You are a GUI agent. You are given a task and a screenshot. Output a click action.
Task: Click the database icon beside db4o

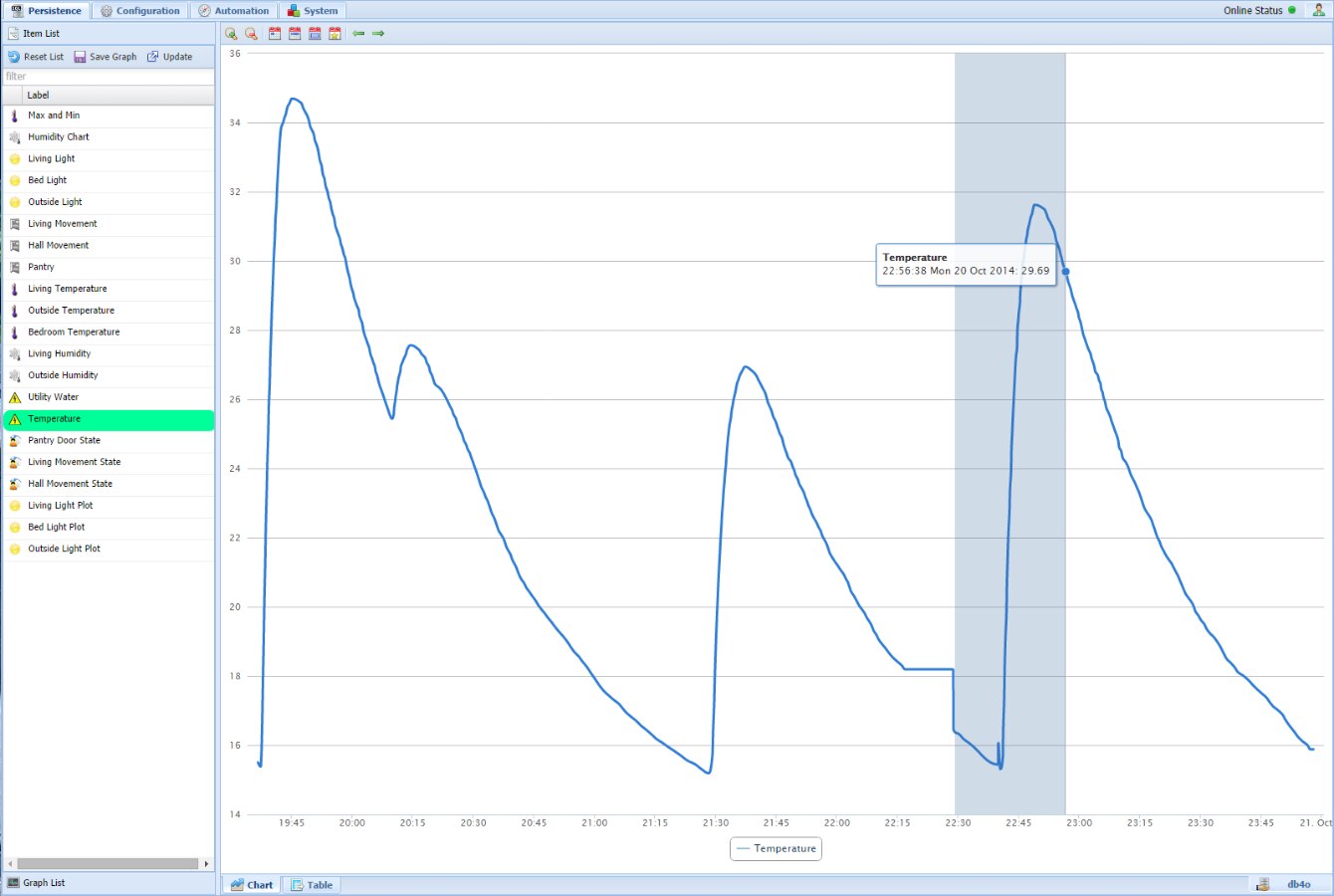[x=1262, y=884]
